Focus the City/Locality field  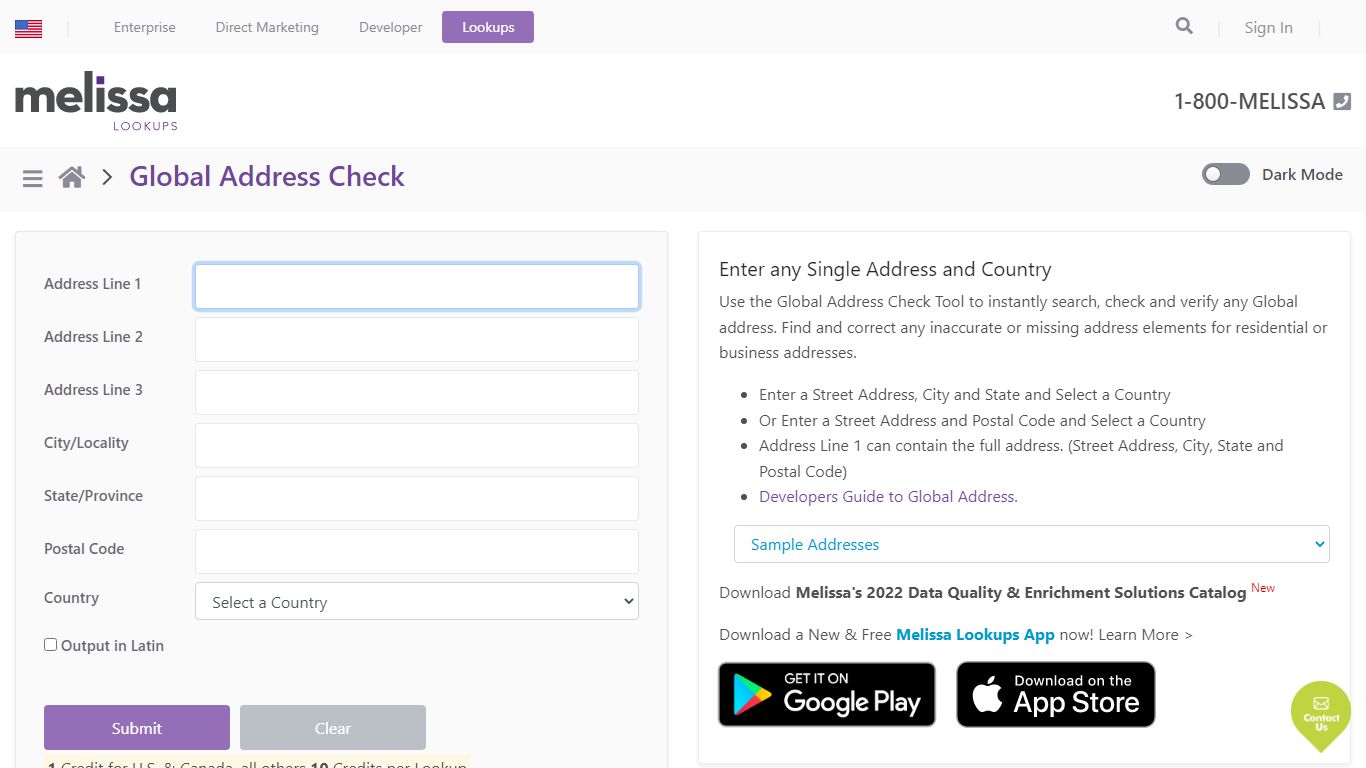coord(417,445)
